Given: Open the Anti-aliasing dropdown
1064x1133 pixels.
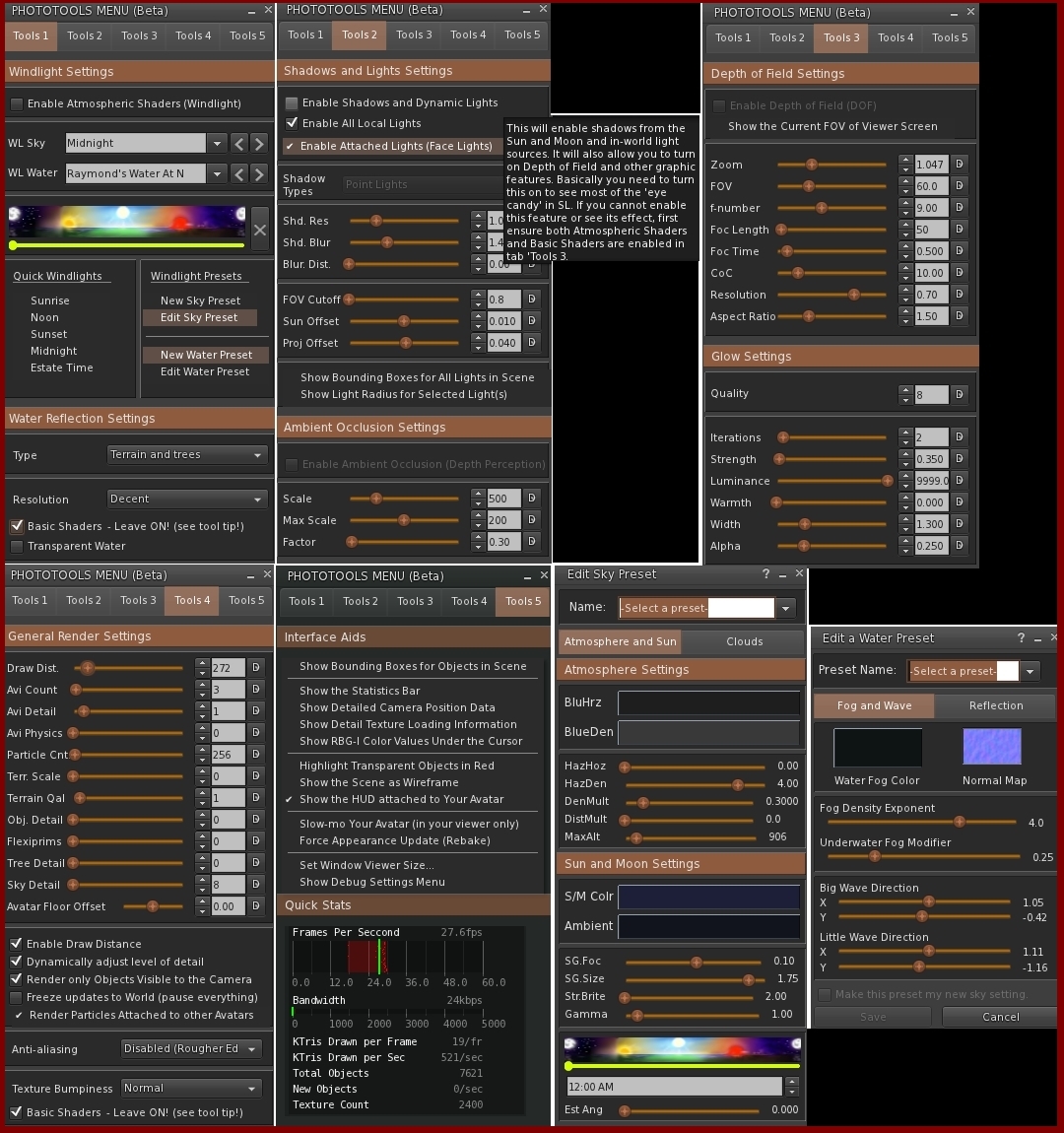Looking at the screenshot, I should tap(189, 1048).
